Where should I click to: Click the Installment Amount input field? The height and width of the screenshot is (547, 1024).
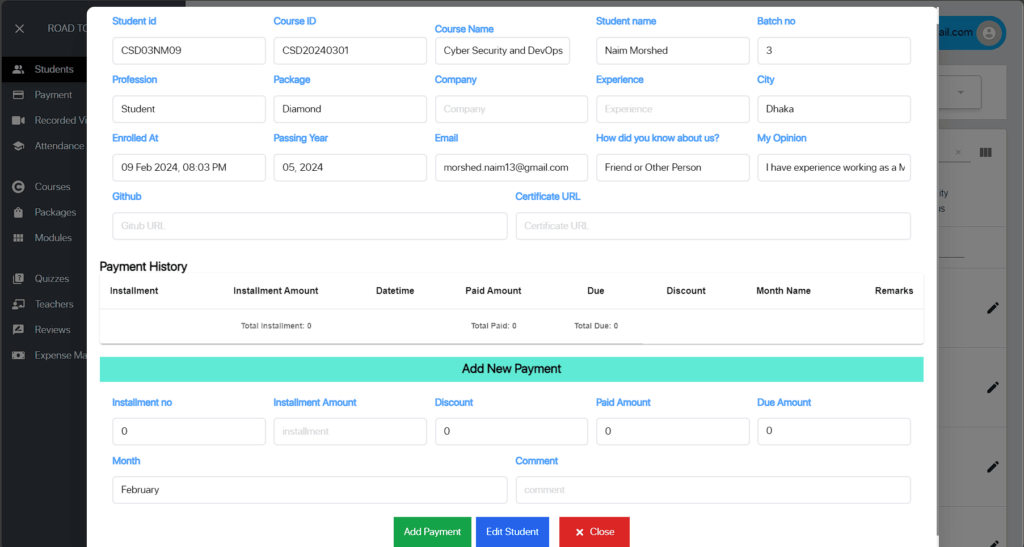coord(350,432)
